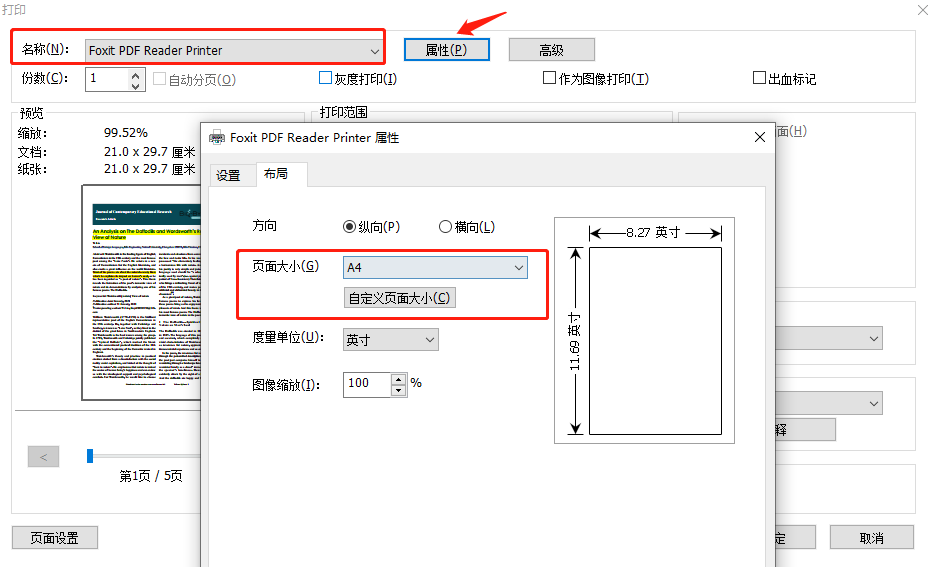Go to previous page with the < arrow
Image resolution: width=936 pixels, height=567 pixels.
tap(43, 457)
